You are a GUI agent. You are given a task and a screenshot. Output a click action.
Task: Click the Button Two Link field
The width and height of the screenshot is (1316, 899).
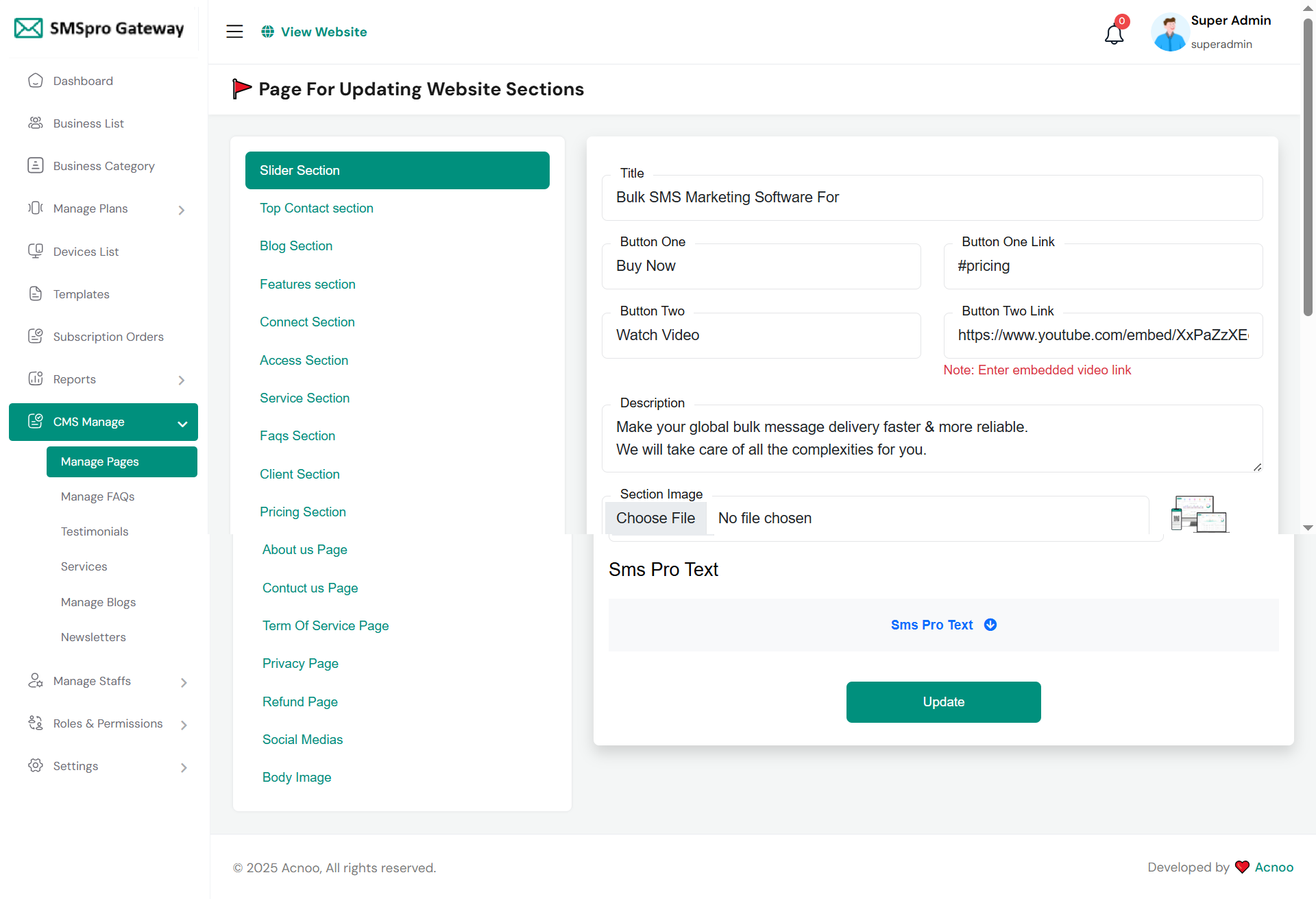(1102, 335)
